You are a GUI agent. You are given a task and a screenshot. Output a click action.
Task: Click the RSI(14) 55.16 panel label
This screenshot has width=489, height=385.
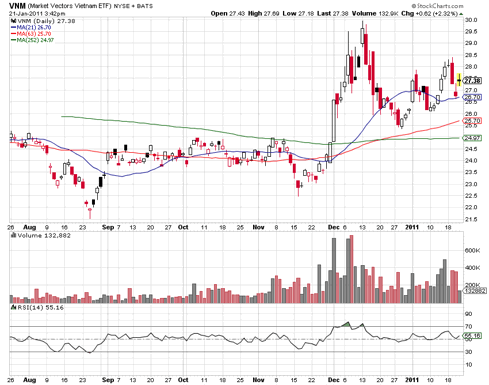[40, 307]
